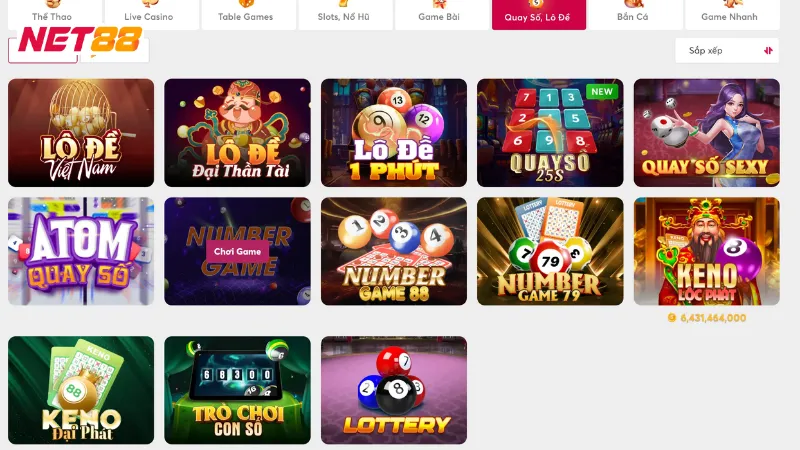Viewport: 800px width, 450px height.
Task: Open the Live Casino tab
Action: coord(149,14)
